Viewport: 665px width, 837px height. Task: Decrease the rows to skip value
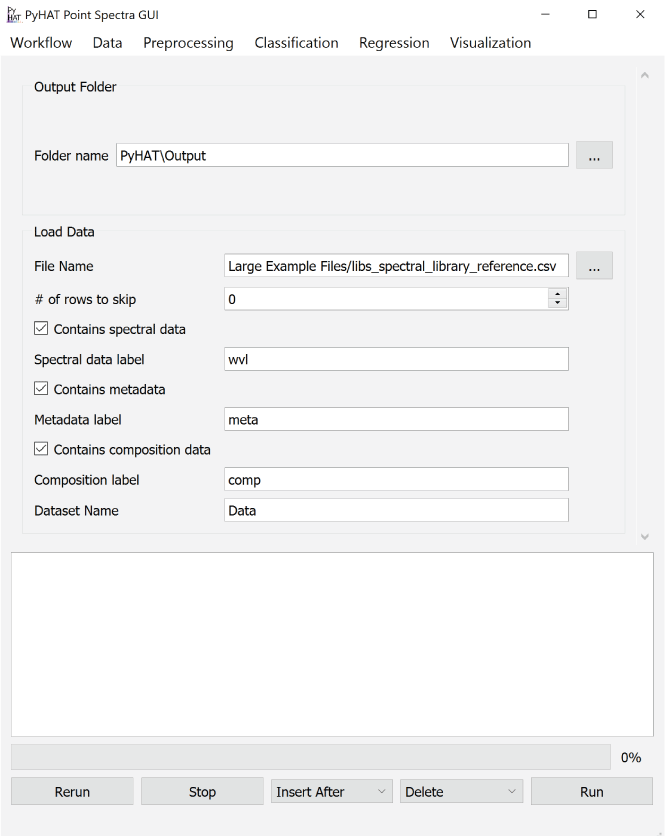(x=558, y=303)
